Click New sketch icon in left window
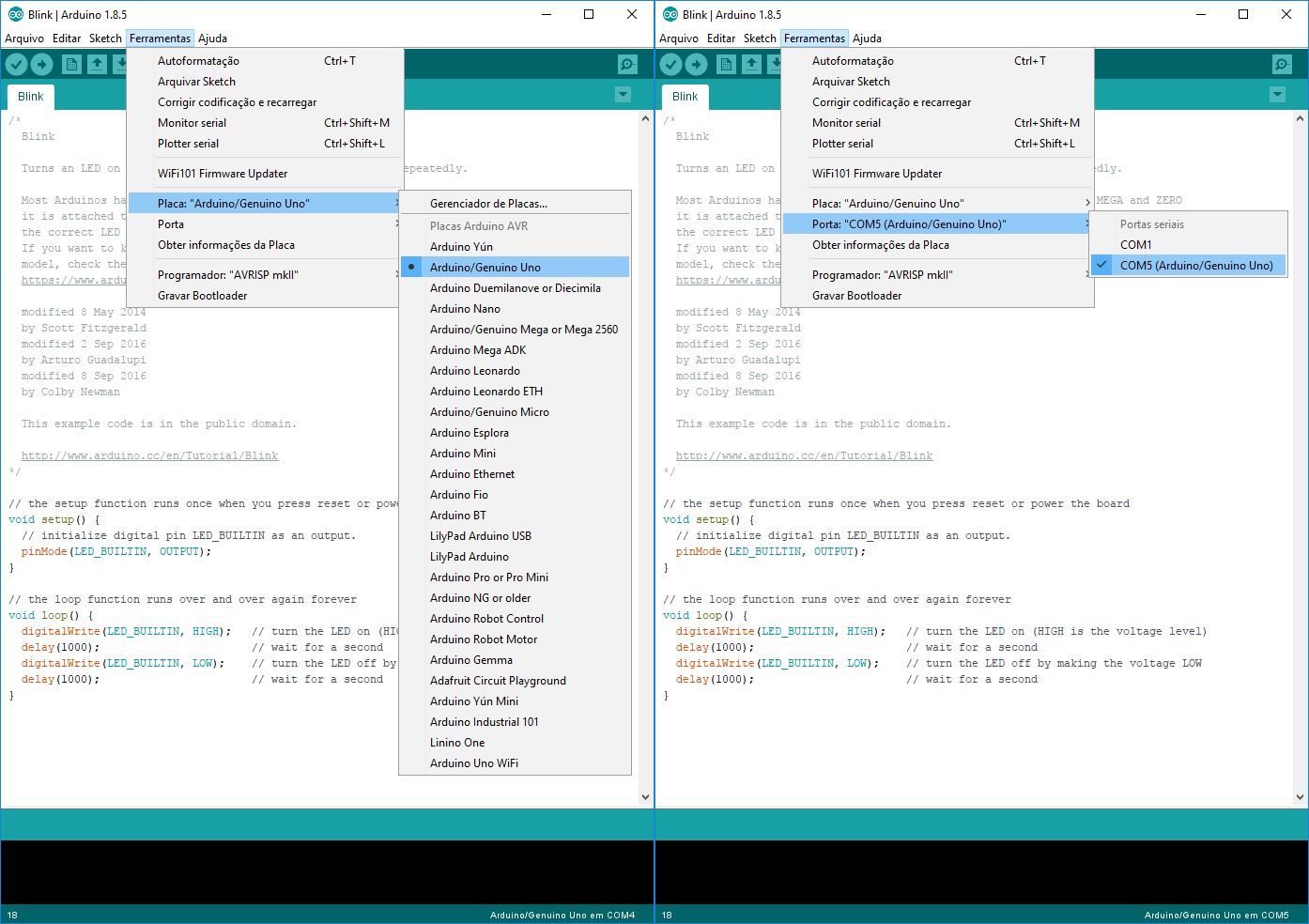The height and width of the screenshot is (924, 1309). point(71,64)
